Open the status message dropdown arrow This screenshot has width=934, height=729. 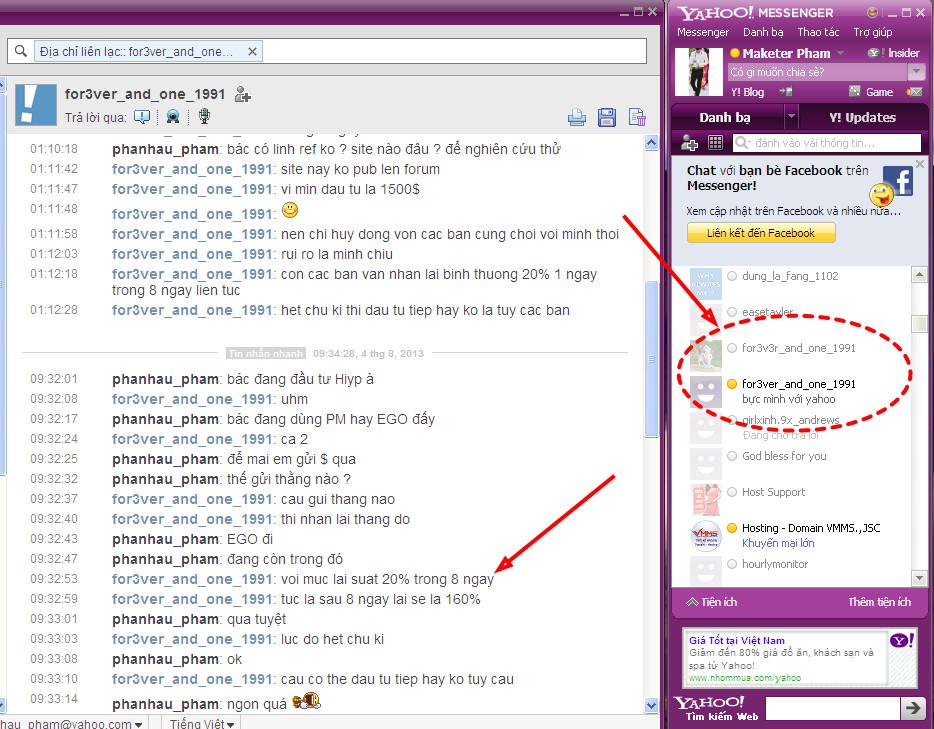click(916, 72)
